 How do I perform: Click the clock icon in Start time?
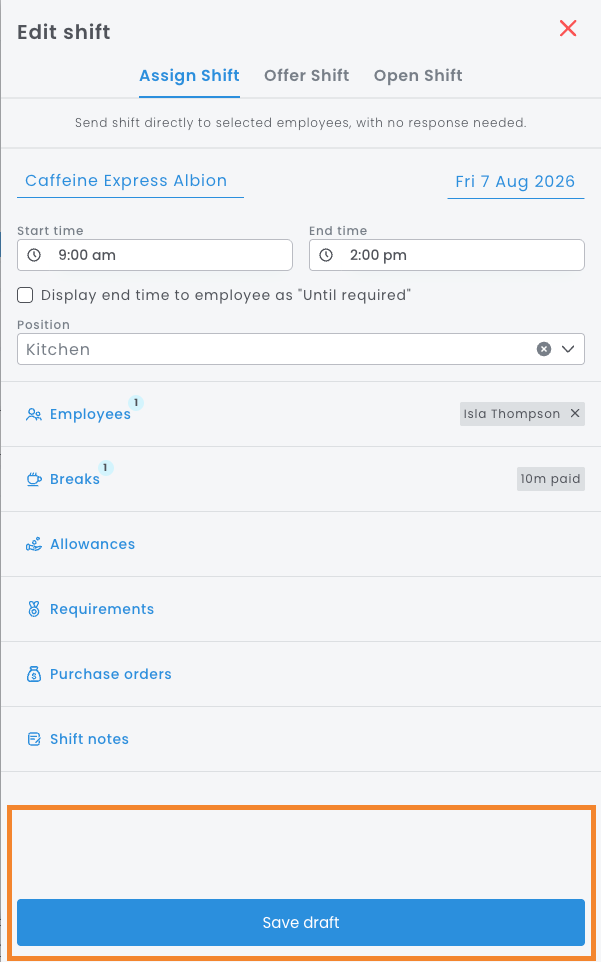tap(34, 255)
